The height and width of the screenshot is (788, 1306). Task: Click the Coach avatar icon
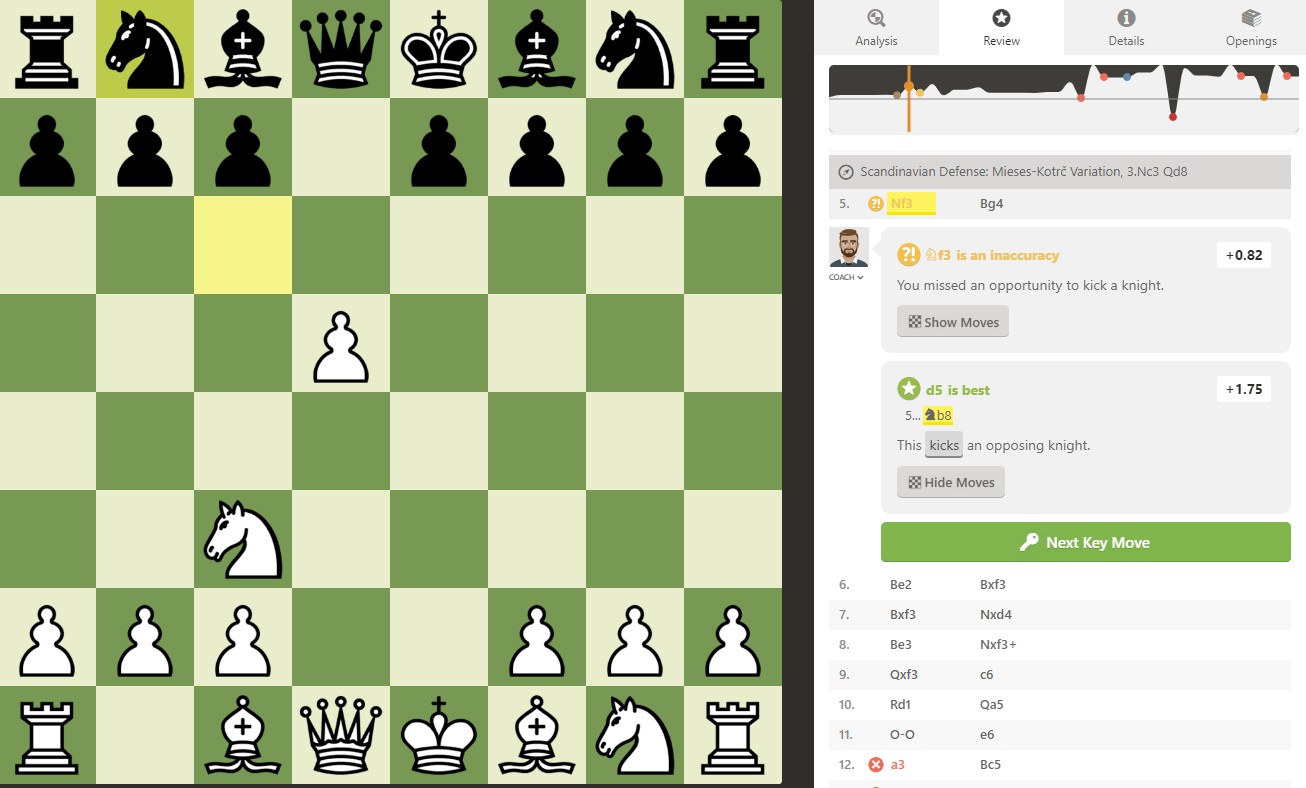point(848,248)
